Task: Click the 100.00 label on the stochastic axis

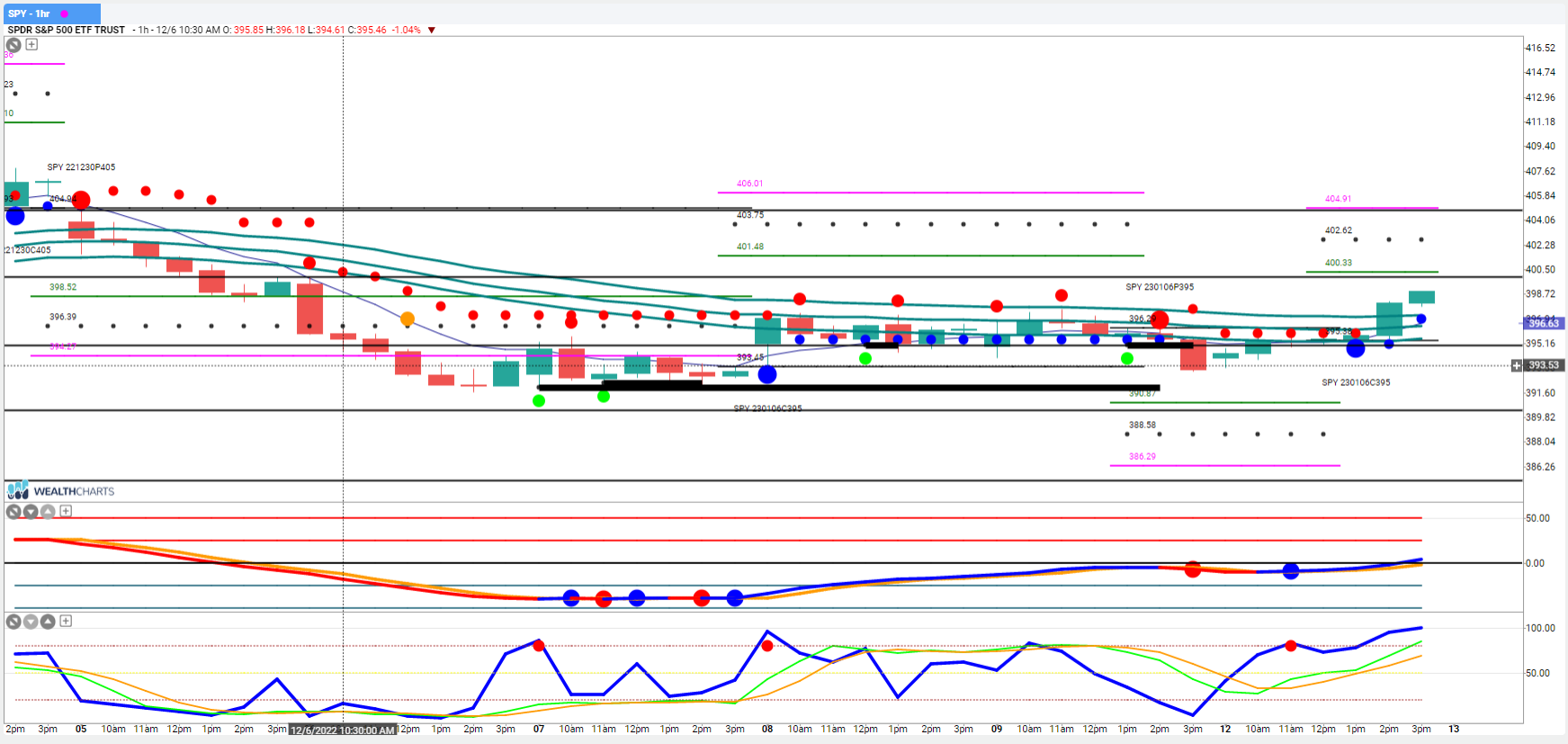Action: click(1540, 628)
